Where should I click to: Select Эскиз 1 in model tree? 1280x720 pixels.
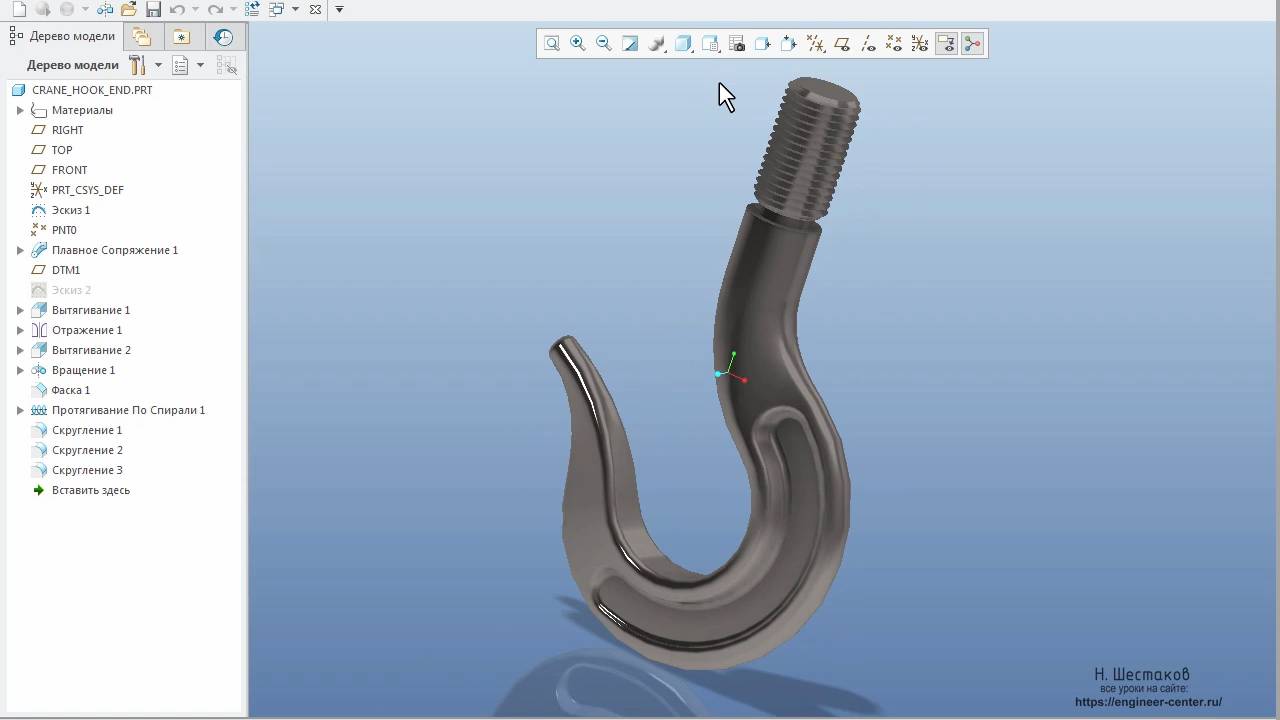click(x=71, y=210)
